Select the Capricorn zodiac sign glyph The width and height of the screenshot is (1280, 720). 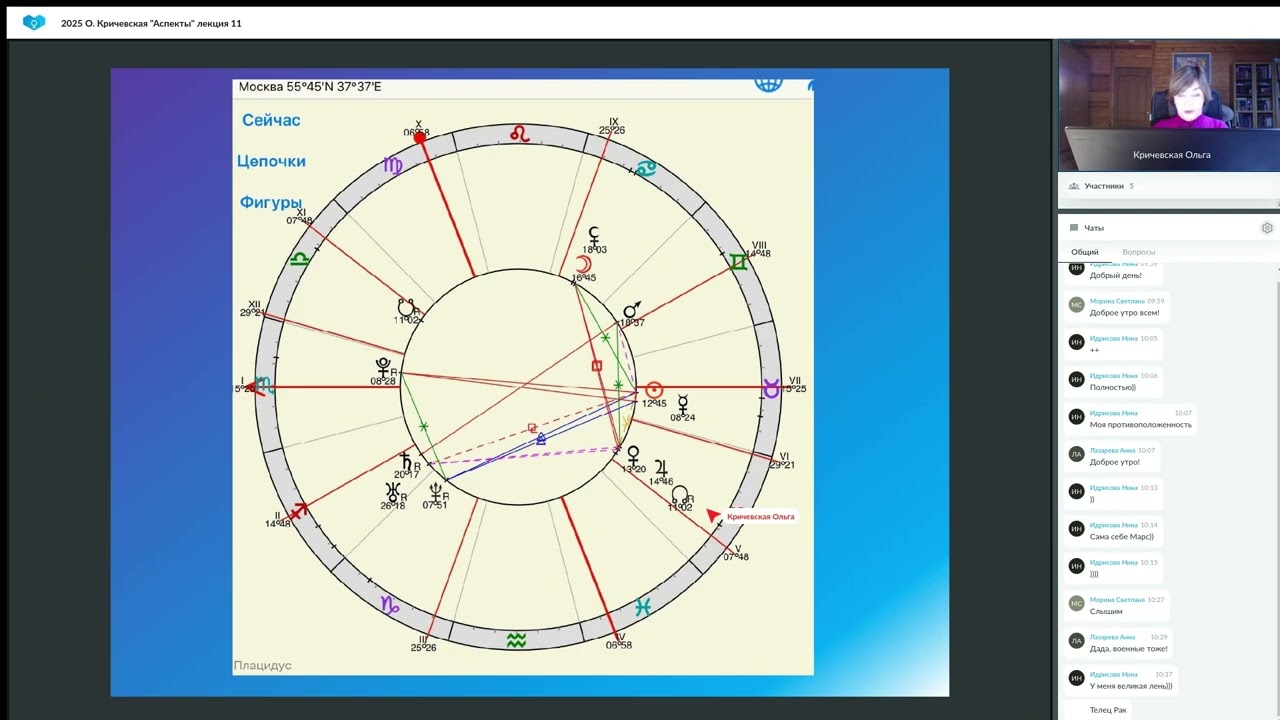tap(390, 604)
